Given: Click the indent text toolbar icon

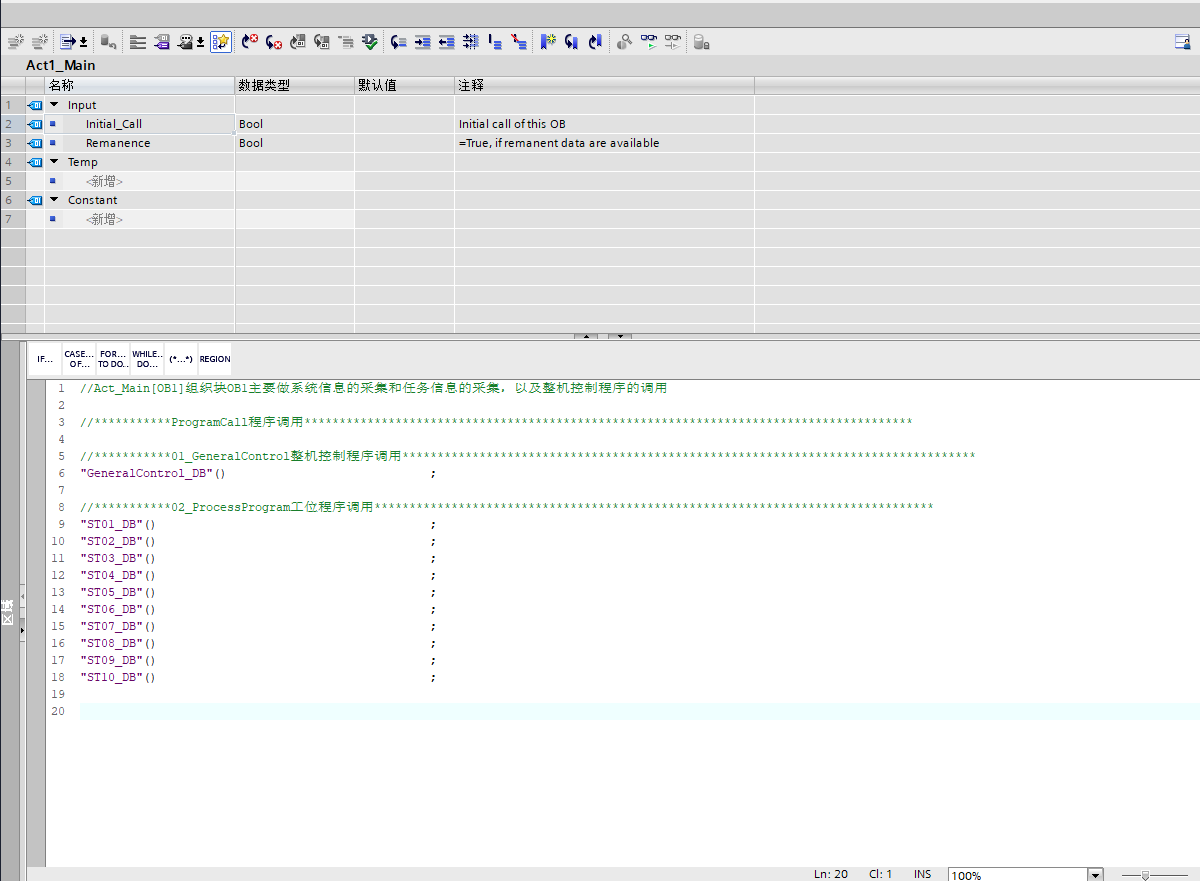Looking at the screenshot, I should click(x=423, y=41).
